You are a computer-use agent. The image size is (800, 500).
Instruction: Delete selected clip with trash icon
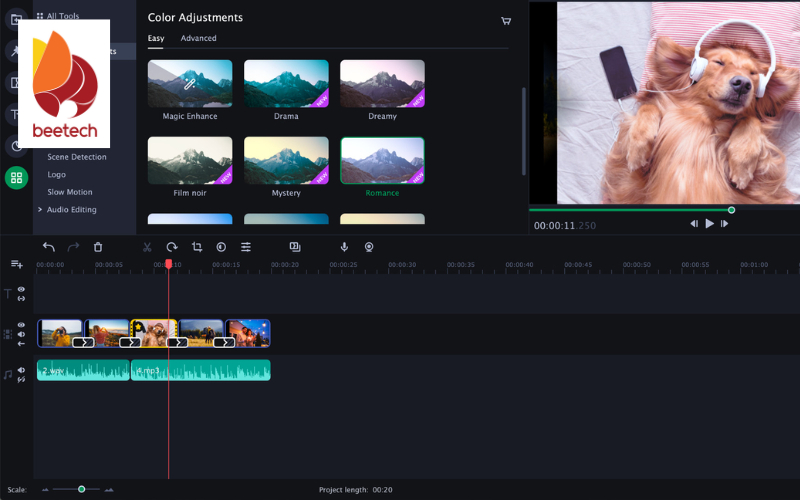click(x=98, y=247)
